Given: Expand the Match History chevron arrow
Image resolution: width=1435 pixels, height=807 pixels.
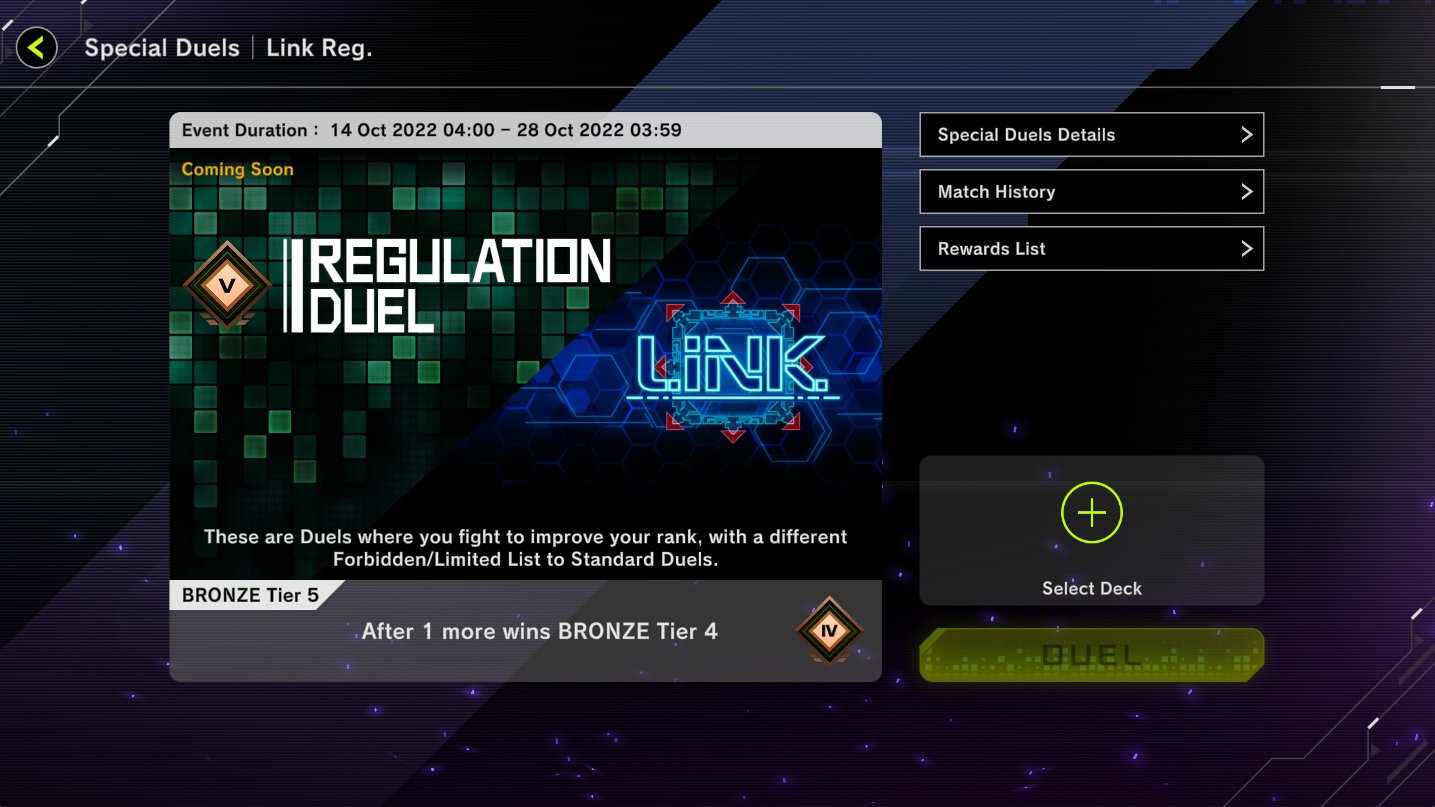Looking at the screenshot, I should pos(1246,192).
